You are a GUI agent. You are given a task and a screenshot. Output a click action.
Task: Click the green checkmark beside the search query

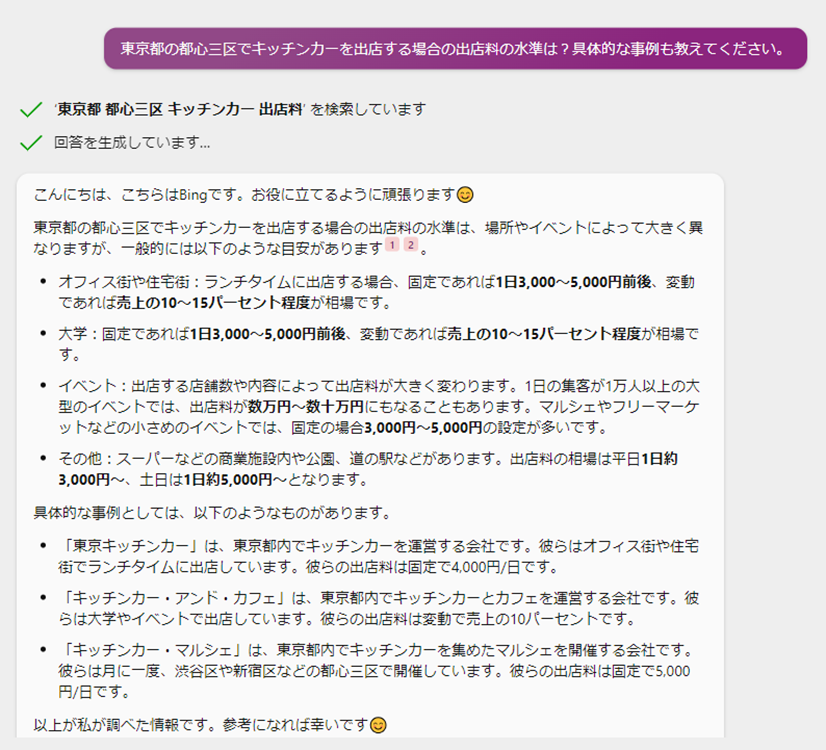pos(31,110)
